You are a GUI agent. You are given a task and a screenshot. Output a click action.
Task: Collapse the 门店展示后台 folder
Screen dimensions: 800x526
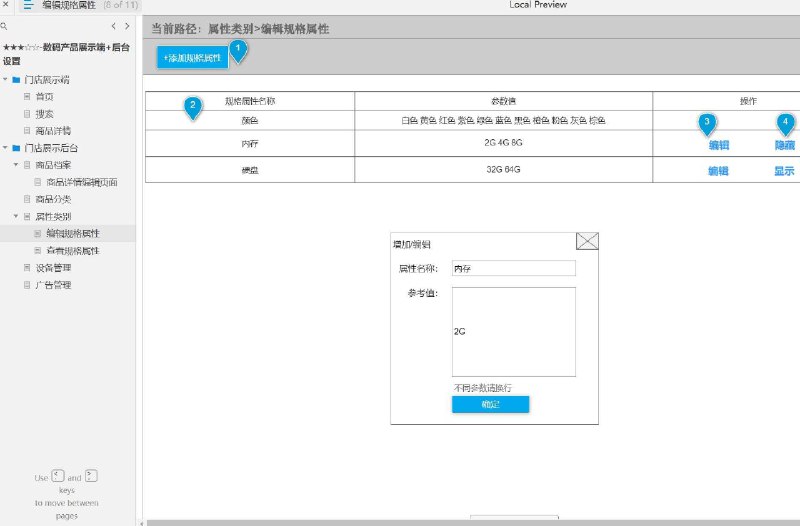(x=5, y=148)
